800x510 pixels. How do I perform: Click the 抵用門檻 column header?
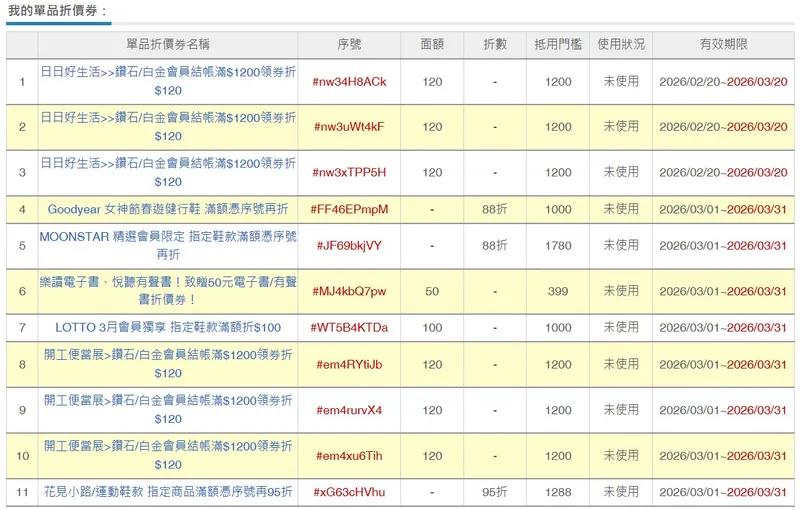point(558,44)
